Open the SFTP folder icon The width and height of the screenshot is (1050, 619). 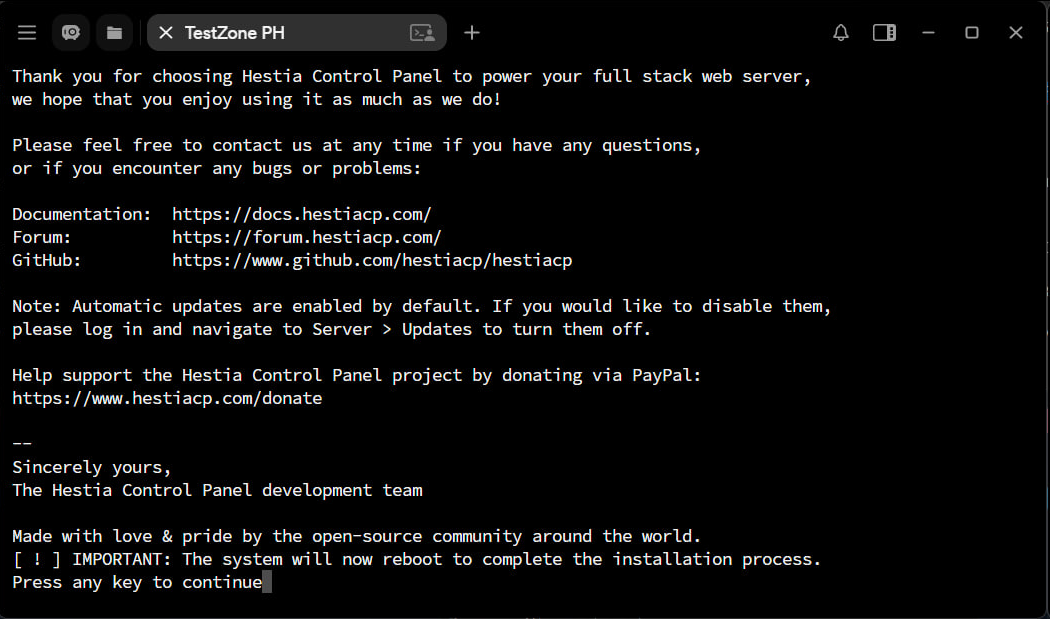pyautogui.click(x=115, y=33)
